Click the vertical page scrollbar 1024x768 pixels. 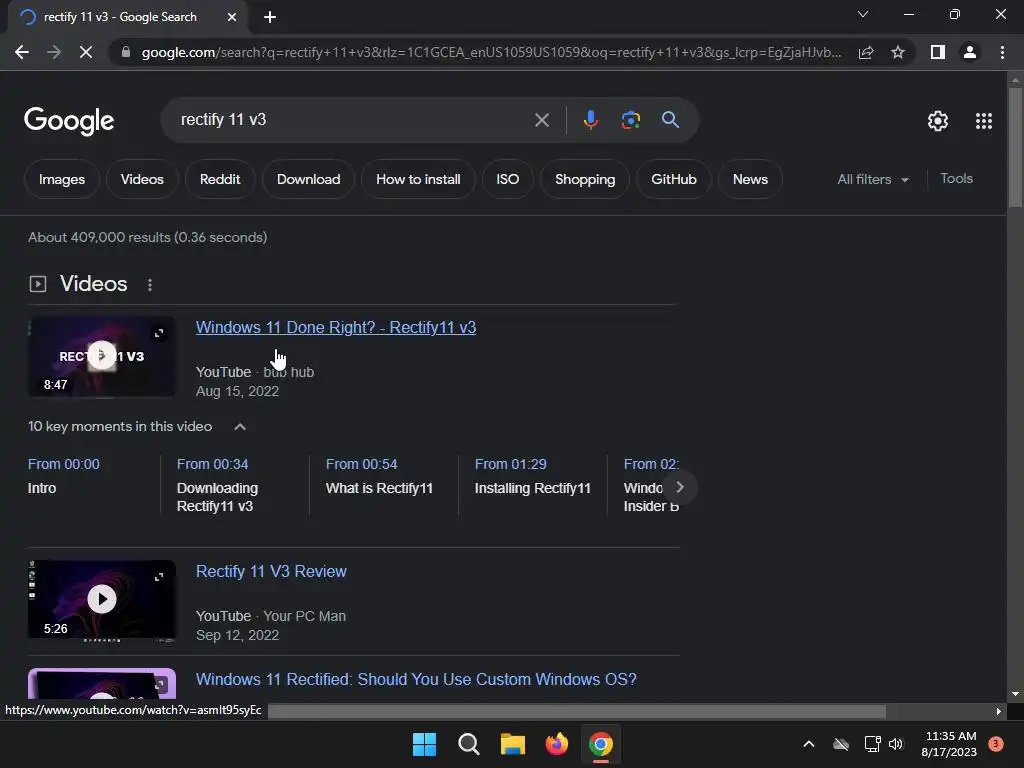click(1015, 148)
